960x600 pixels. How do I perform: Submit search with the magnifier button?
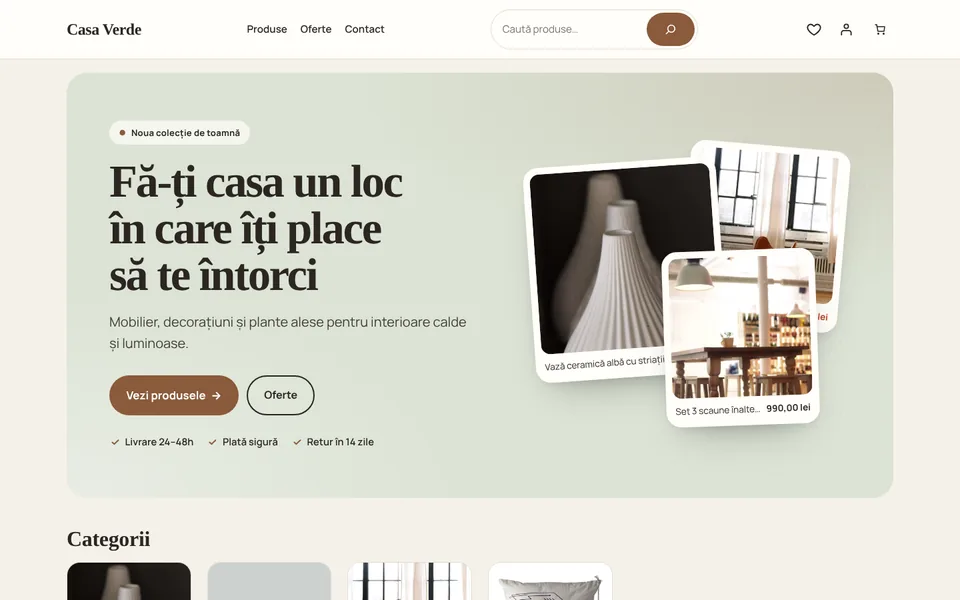point(670,29)
